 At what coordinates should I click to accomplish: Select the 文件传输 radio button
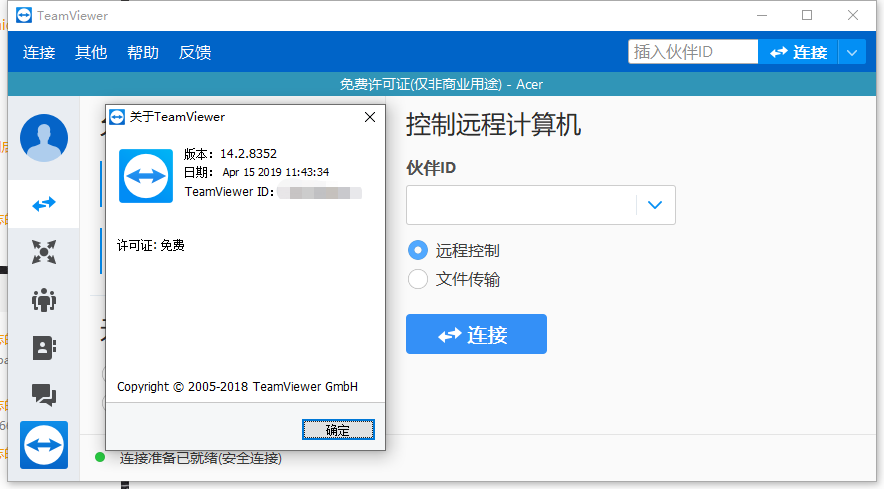point(418,279)
